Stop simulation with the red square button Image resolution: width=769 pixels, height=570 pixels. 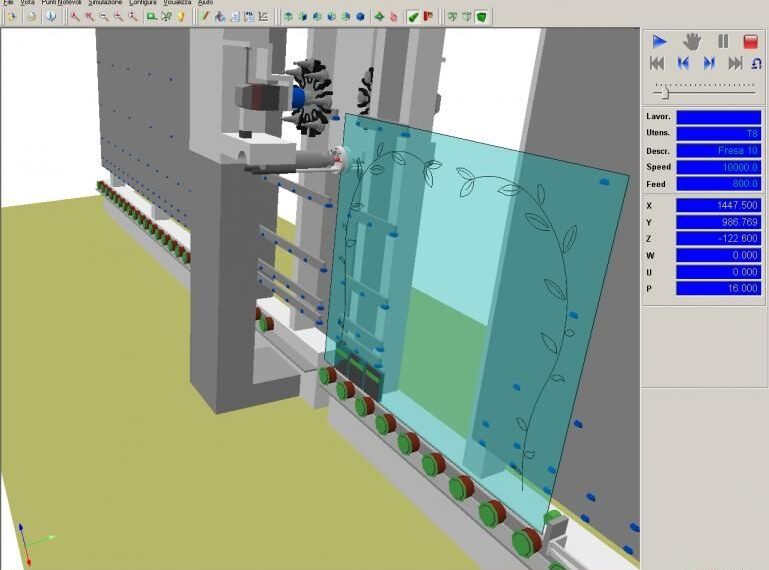[750, 42]
